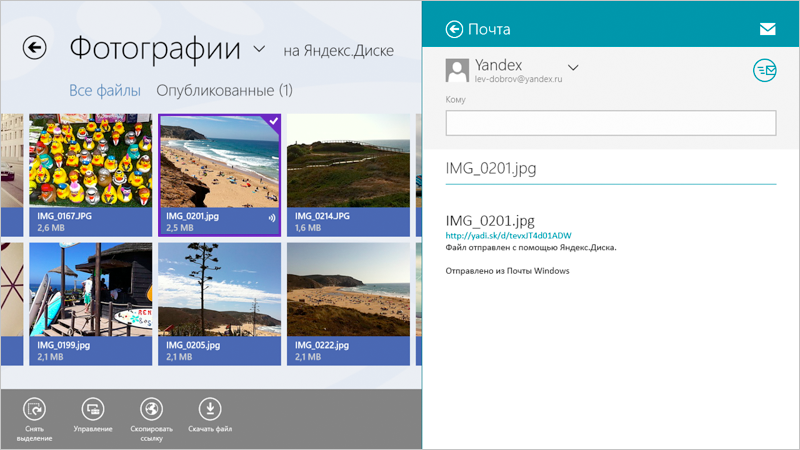Click the на Яндекс.Диске label
Viewport: 800px width, 450px height.
pos(339,51)
